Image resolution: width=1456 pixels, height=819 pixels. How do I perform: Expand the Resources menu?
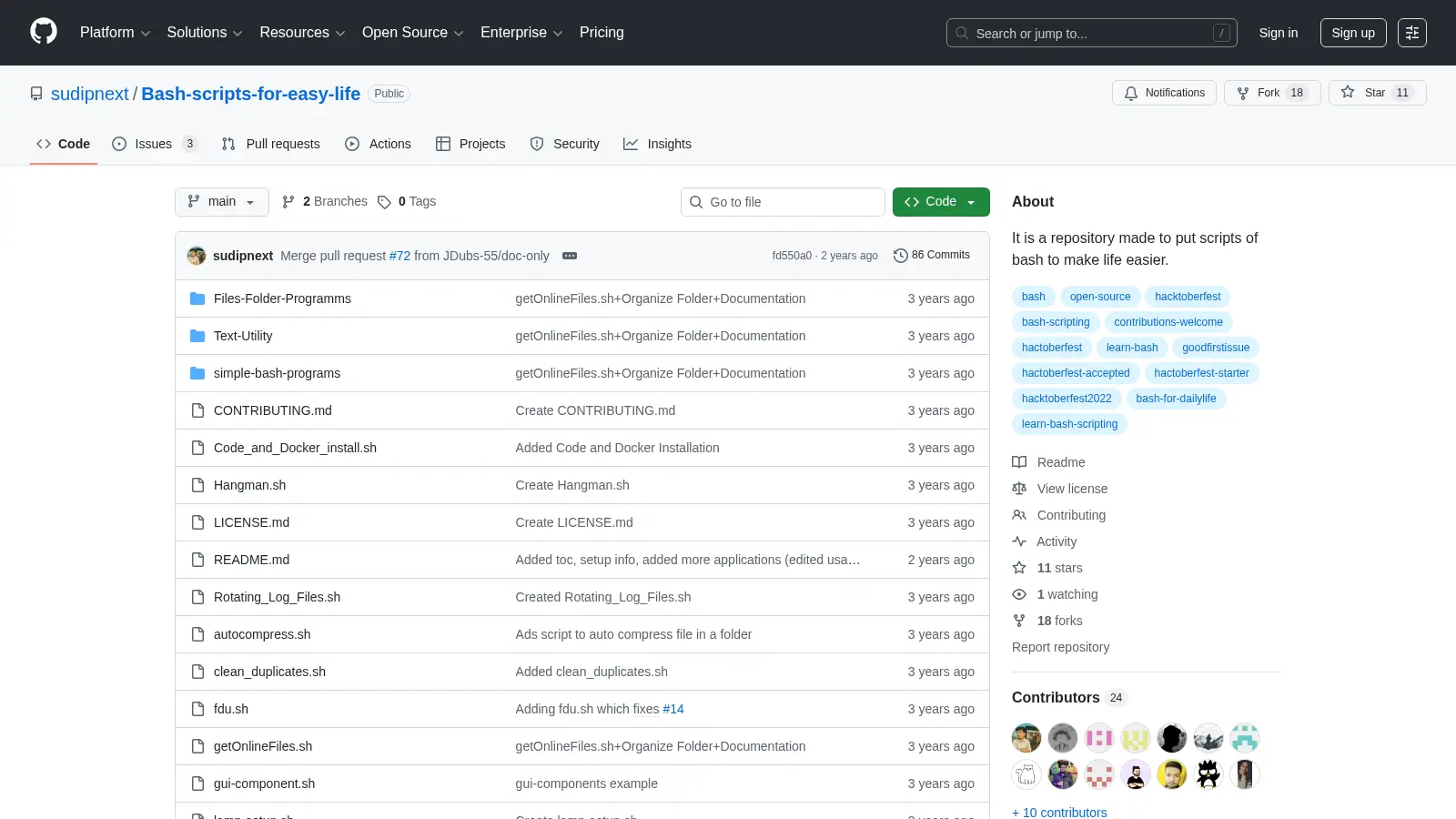click(302, 33)
